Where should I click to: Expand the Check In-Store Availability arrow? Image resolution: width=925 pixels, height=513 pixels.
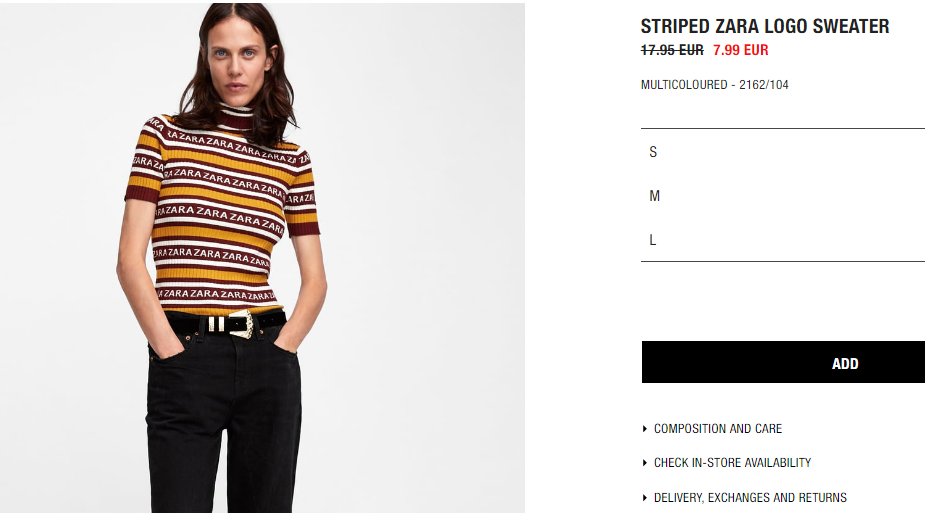[645, 463]
